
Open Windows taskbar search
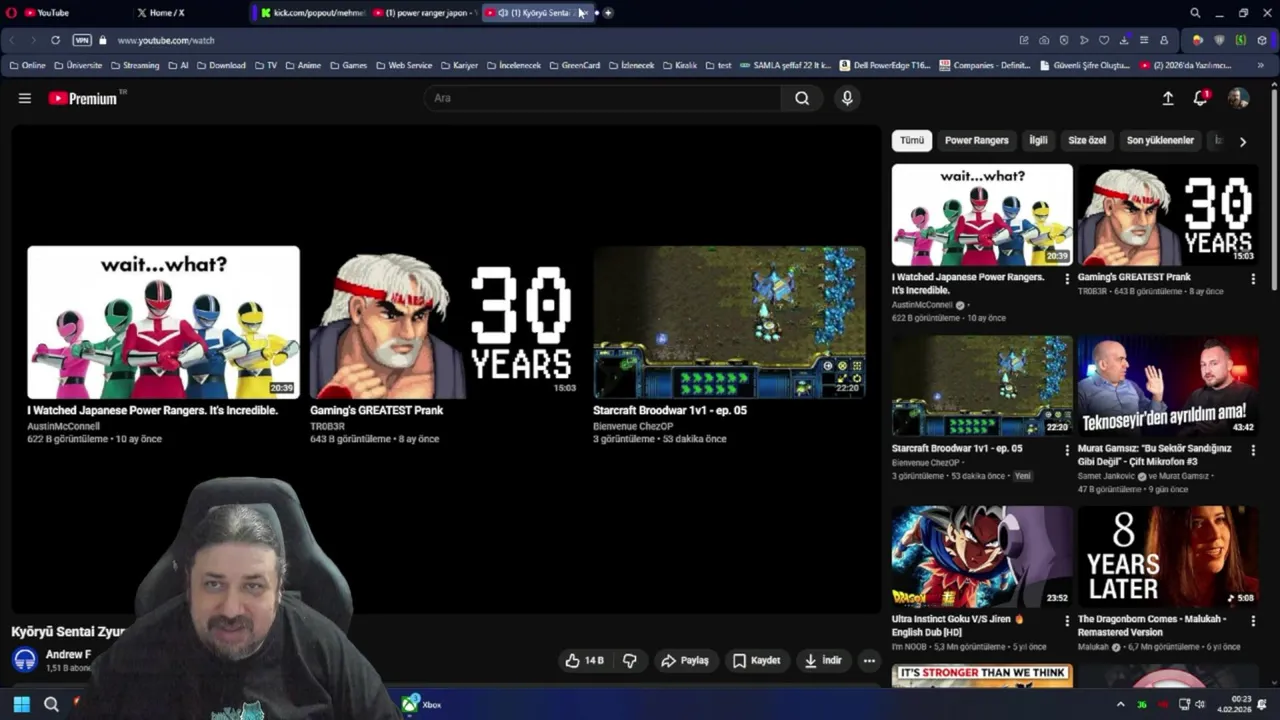pyautogui.click(x=51, y=704)
